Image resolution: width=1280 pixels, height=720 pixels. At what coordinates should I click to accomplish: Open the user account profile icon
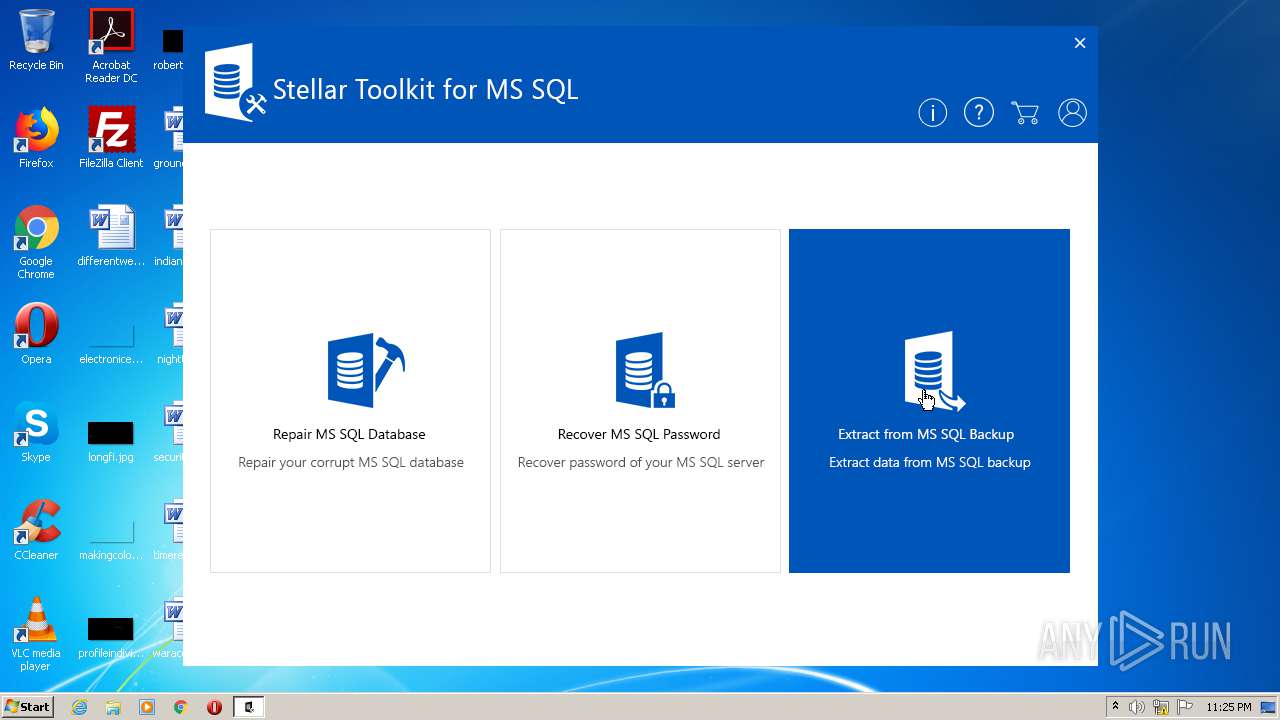pyautogui.click(x=1072, y=113)
